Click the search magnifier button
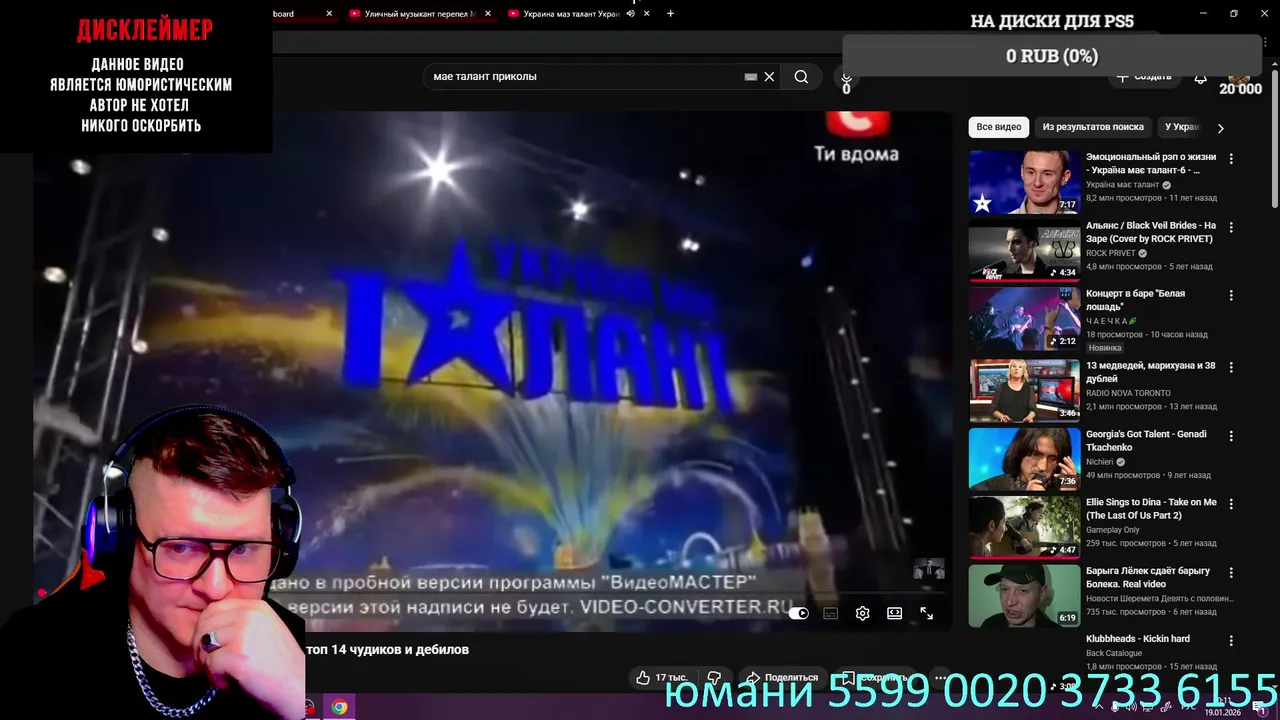 tap(801, 77)
